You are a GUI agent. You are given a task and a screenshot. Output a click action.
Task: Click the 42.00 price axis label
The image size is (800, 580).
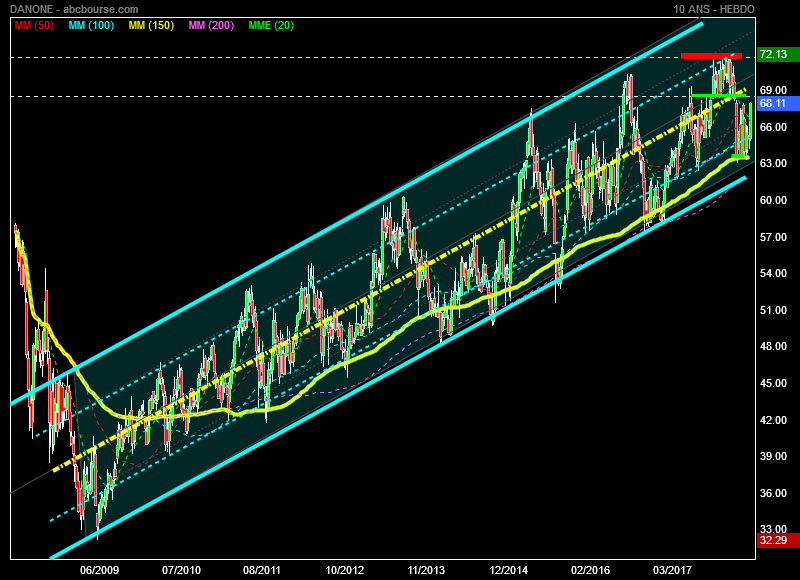[x=773, y=420]
